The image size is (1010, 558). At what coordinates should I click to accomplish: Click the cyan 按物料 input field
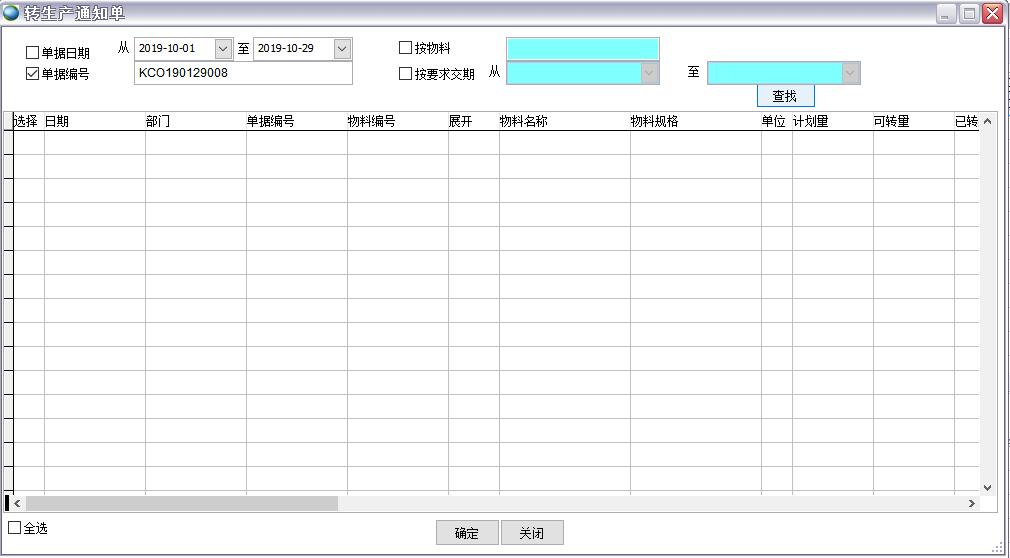tap(582, 49)
